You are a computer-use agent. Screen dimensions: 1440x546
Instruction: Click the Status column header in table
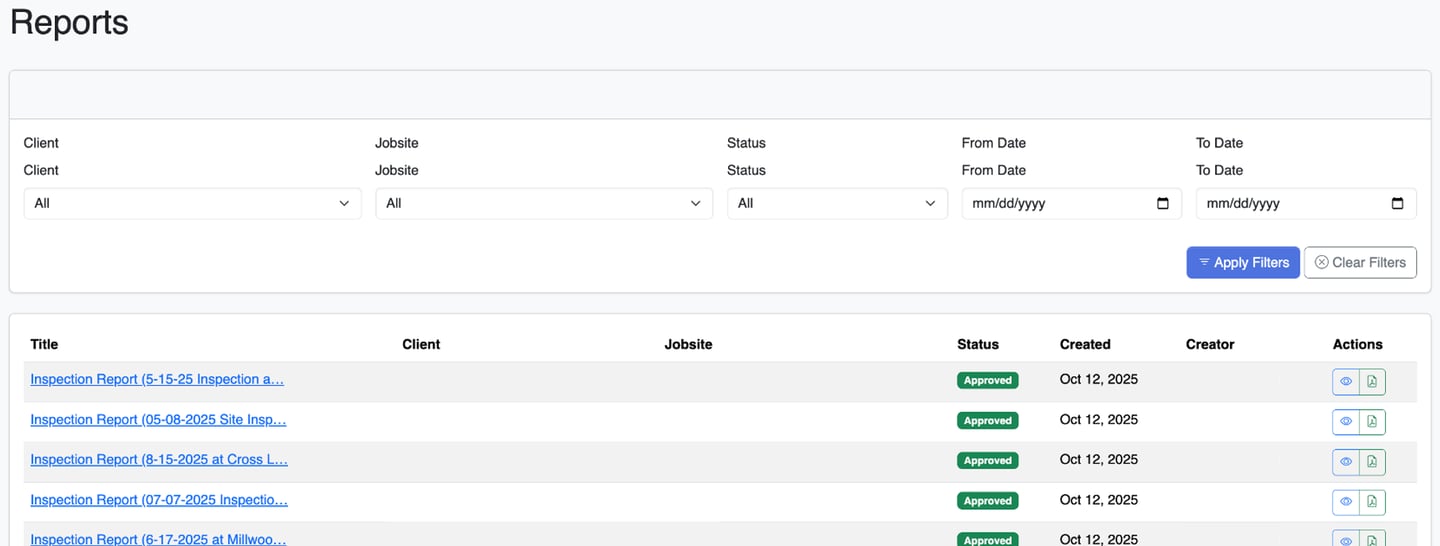click(978, 344)
